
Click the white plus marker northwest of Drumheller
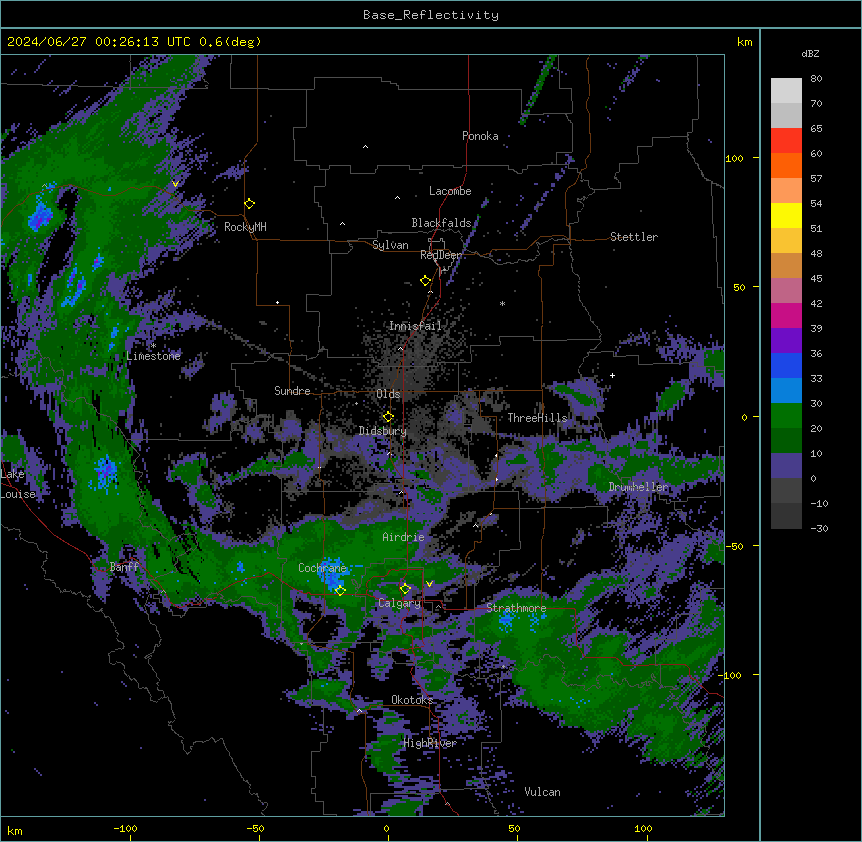pos(612,375)
